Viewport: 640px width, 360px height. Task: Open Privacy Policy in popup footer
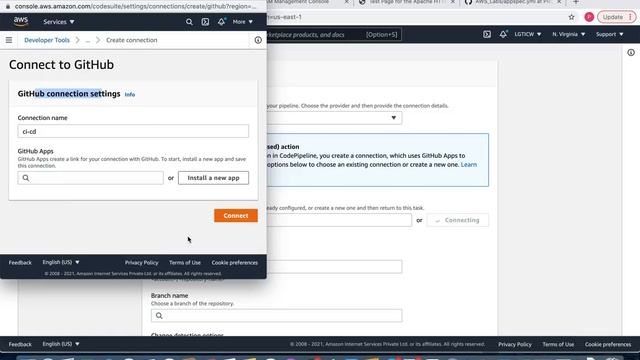(x=142, y=262)
